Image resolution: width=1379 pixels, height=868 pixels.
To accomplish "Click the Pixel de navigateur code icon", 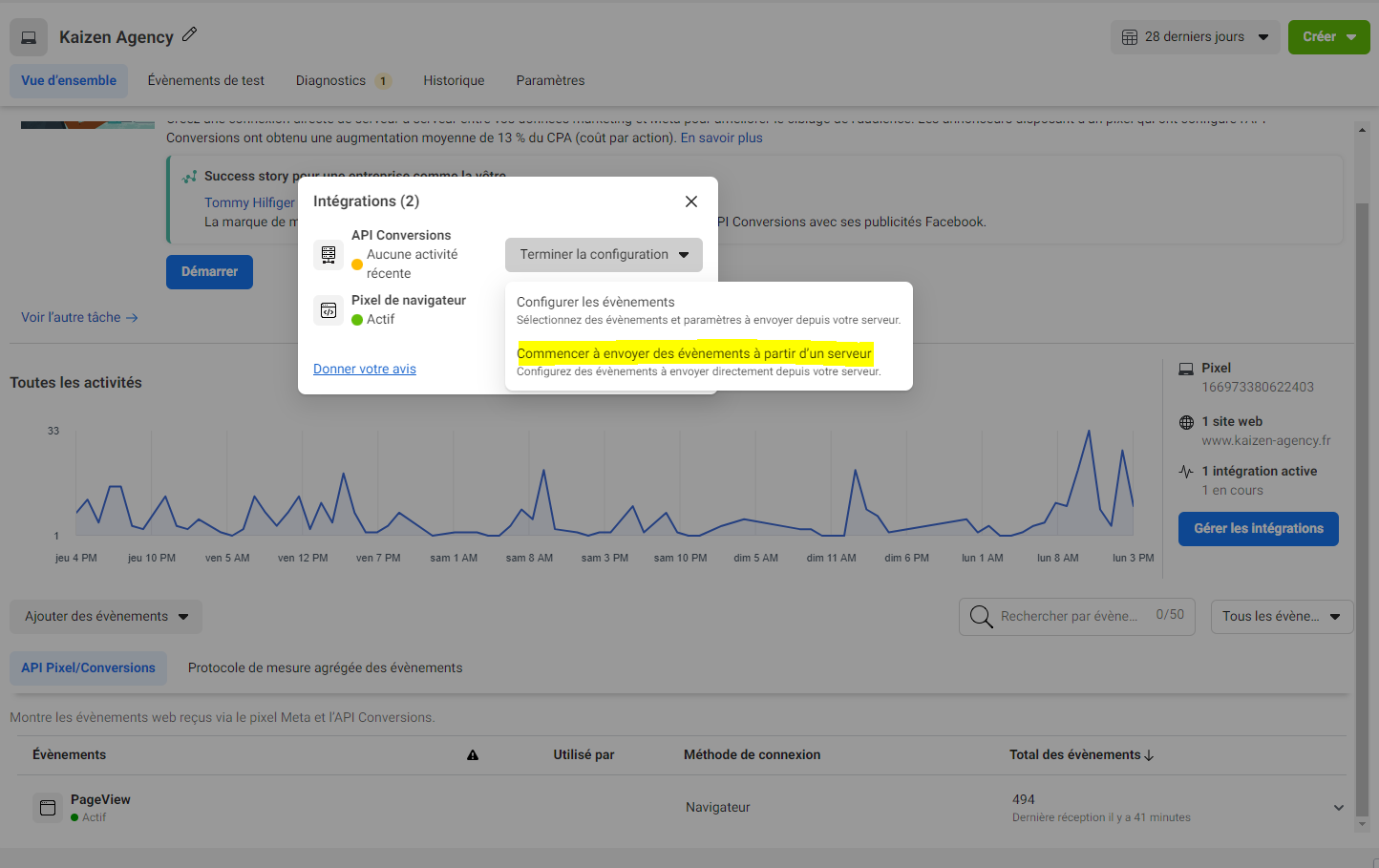I will (329, 309).
